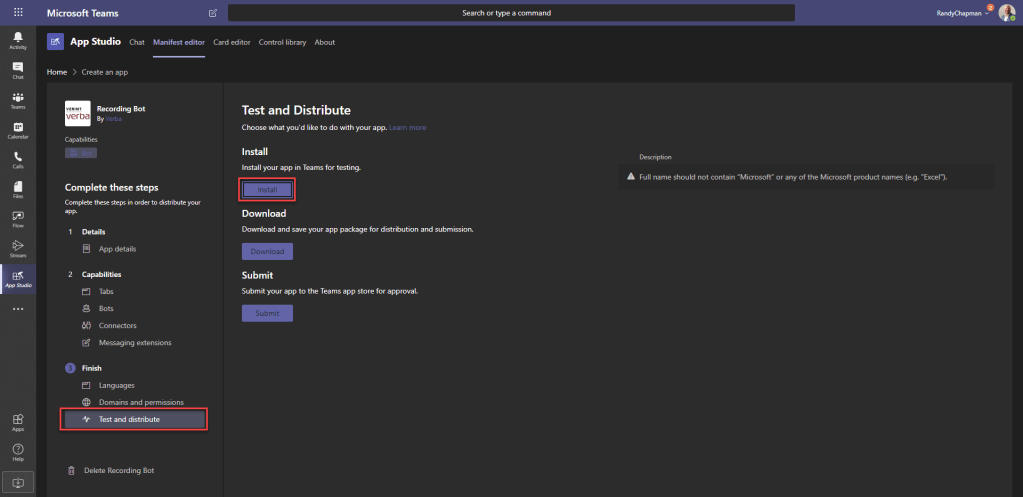Viewport: 1023px width, 497px height.
Task: Click Delete Recording Bot
Action: (119, 470)
